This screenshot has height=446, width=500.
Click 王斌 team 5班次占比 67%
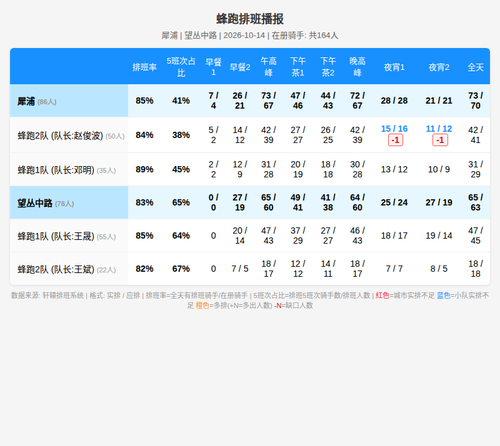coord(181,269)
